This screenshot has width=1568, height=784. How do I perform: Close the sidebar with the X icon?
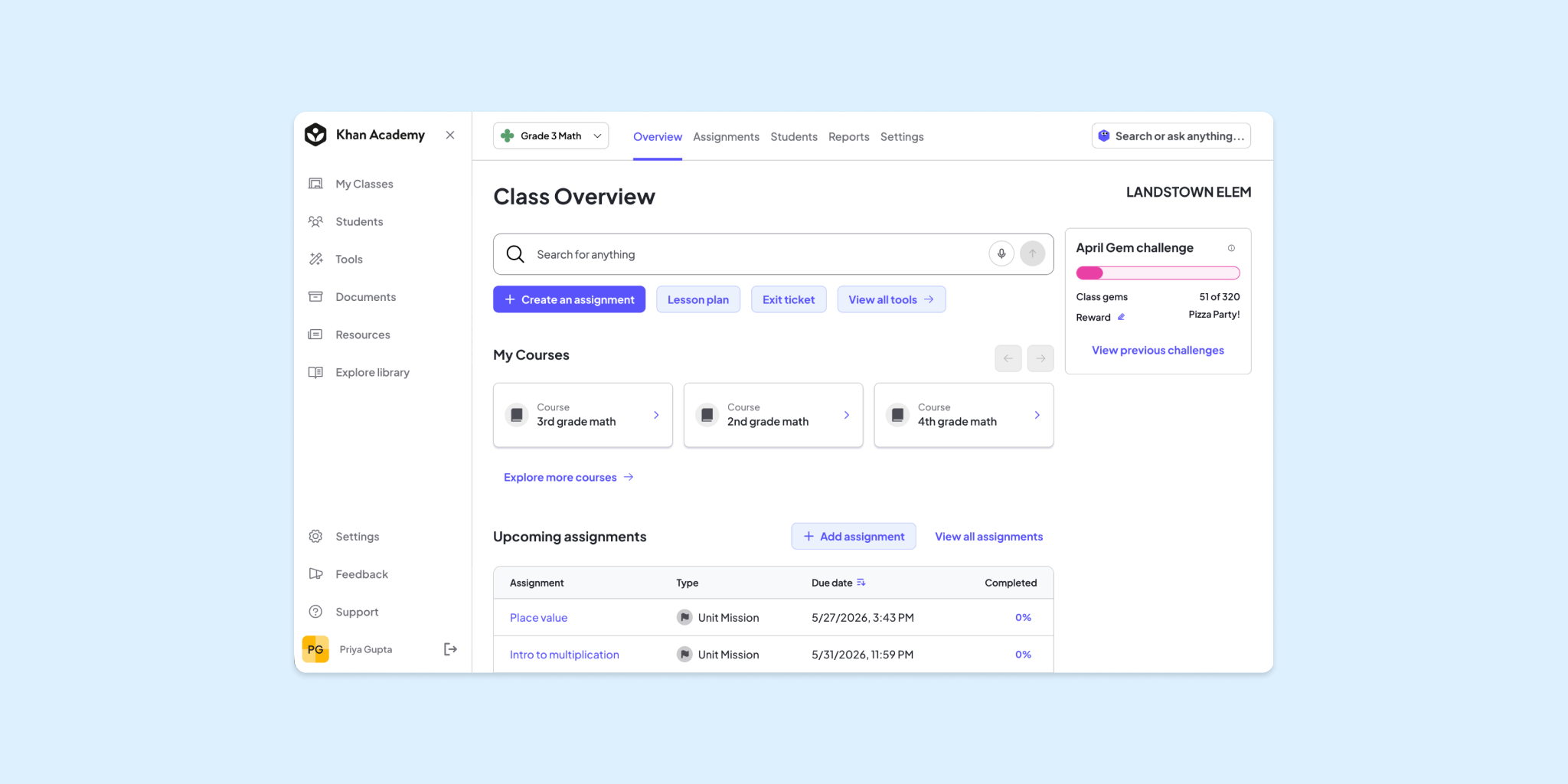point(450,135)
